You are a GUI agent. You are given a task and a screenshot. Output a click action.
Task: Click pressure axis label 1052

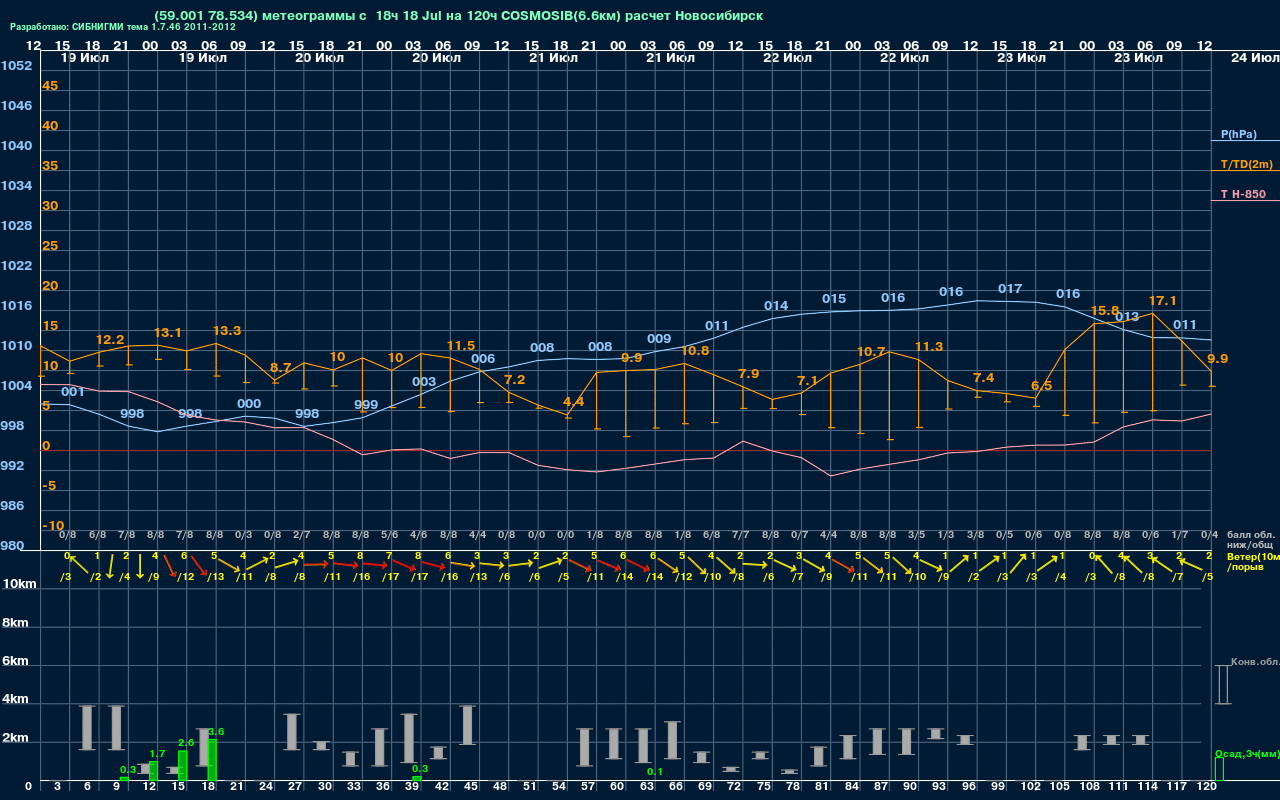[16, 66]
